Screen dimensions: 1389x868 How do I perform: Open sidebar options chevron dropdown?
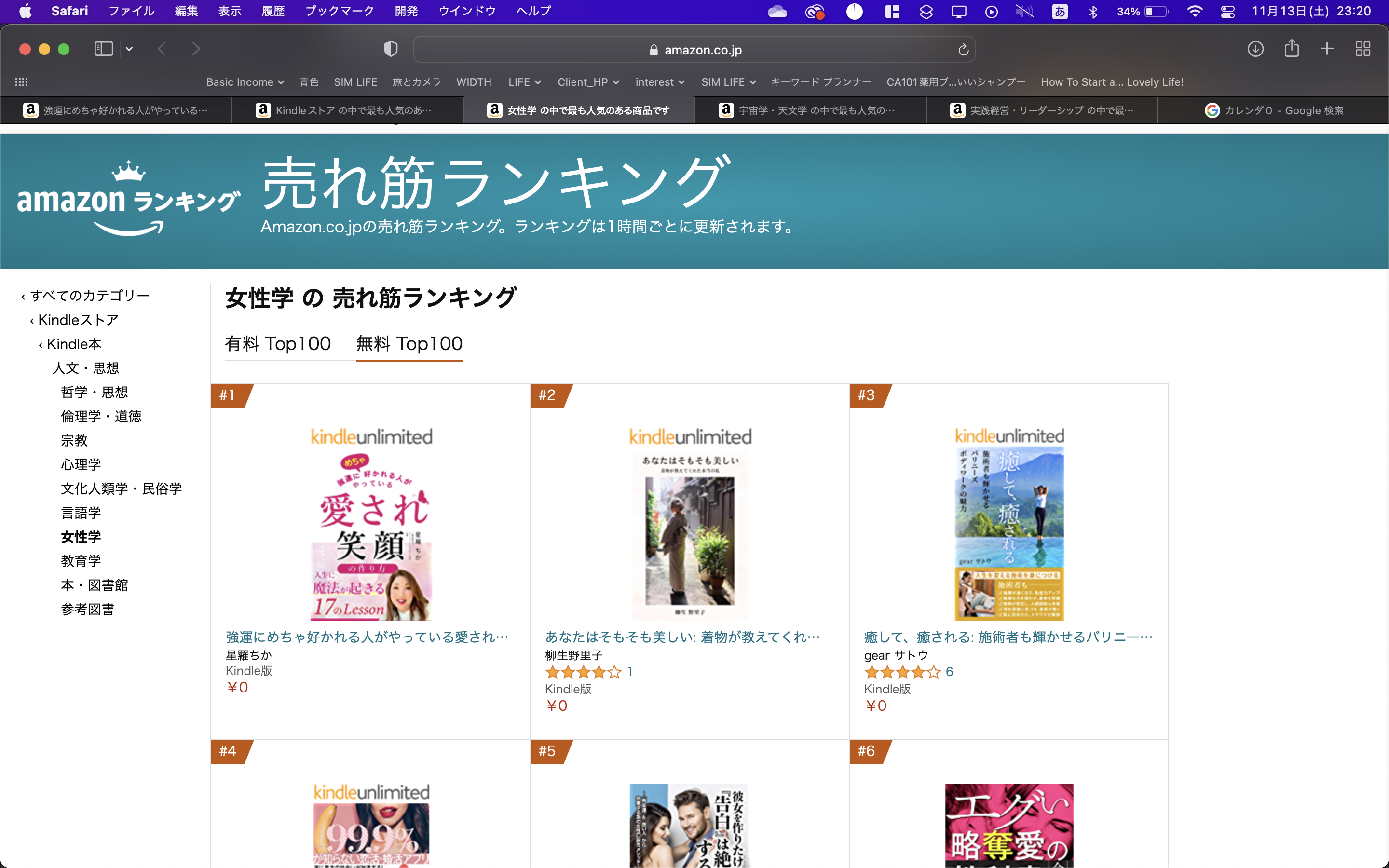pyautogui.click(x=129, y=49)
